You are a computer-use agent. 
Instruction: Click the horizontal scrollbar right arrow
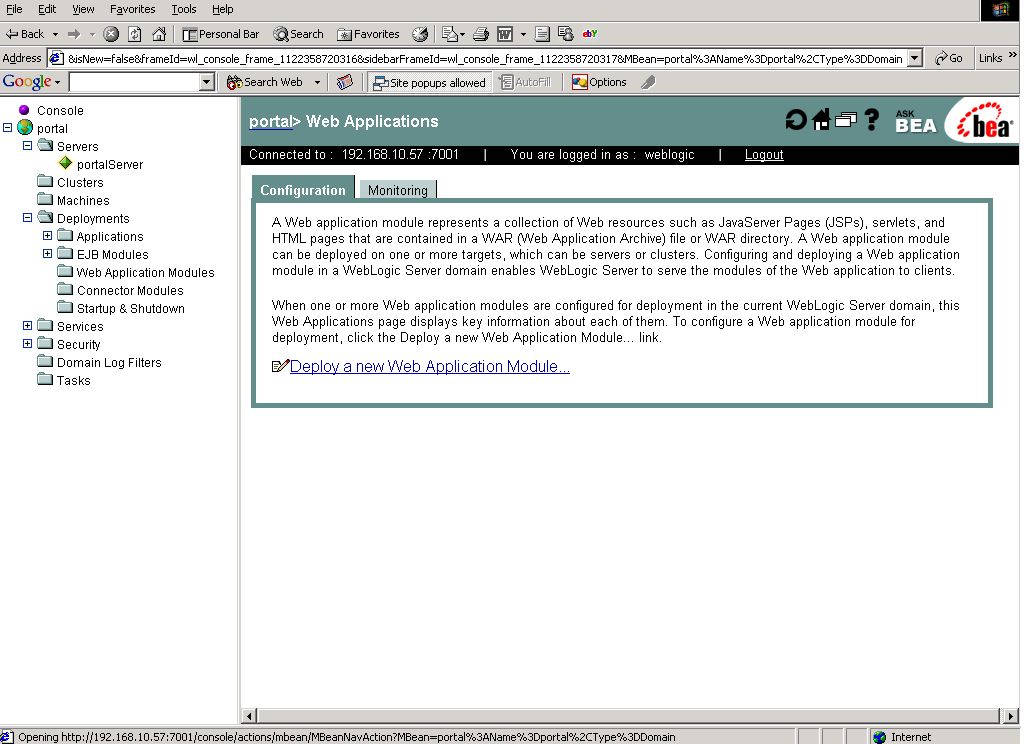tap(1010, 716)
